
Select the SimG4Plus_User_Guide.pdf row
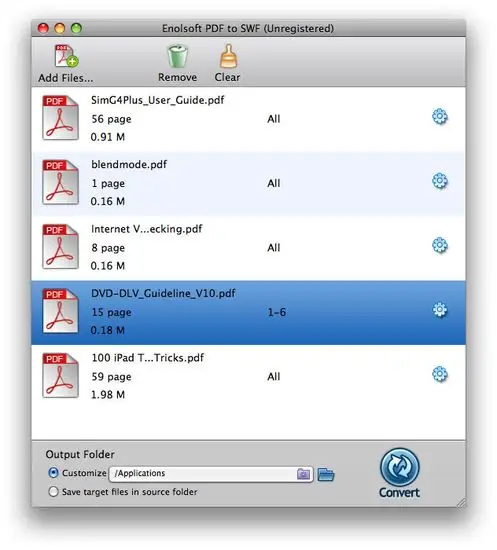[248, 120]
